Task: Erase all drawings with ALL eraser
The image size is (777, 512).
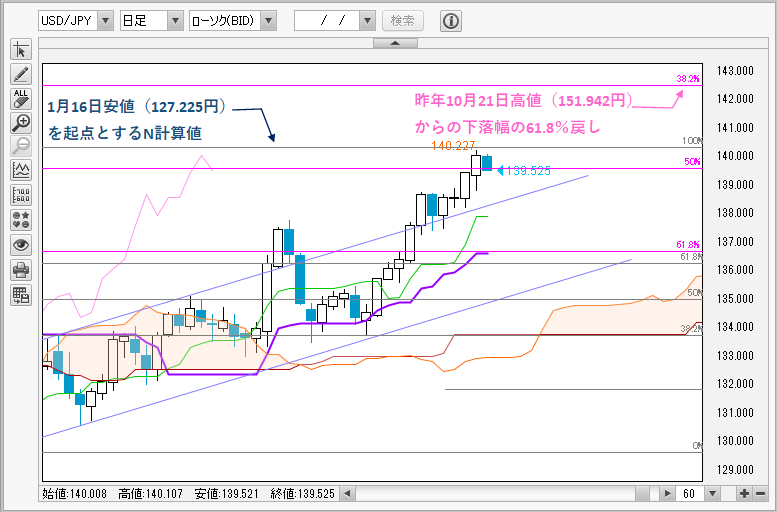Action: pyautogui.click(x=21, y=99)
